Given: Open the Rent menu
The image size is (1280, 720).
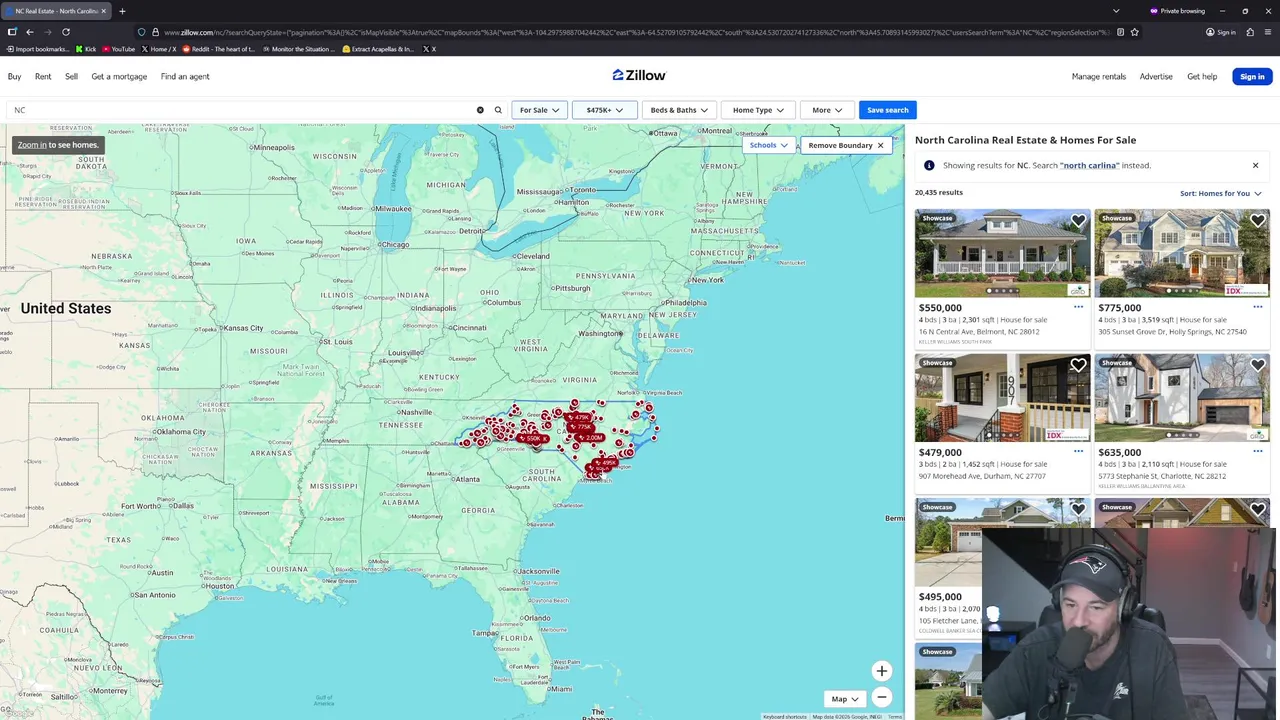Looking at the screenshot, I should coord(43,76).
